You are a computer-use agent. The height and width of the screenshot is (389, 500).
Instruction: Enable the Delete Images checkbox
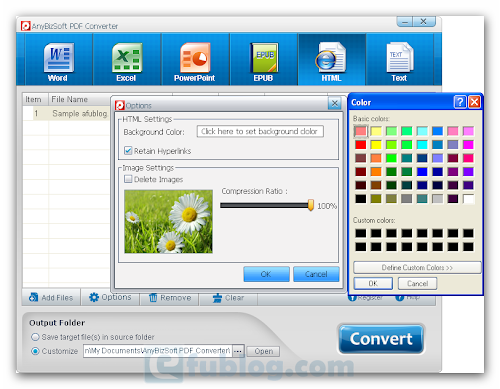(128, 179)
